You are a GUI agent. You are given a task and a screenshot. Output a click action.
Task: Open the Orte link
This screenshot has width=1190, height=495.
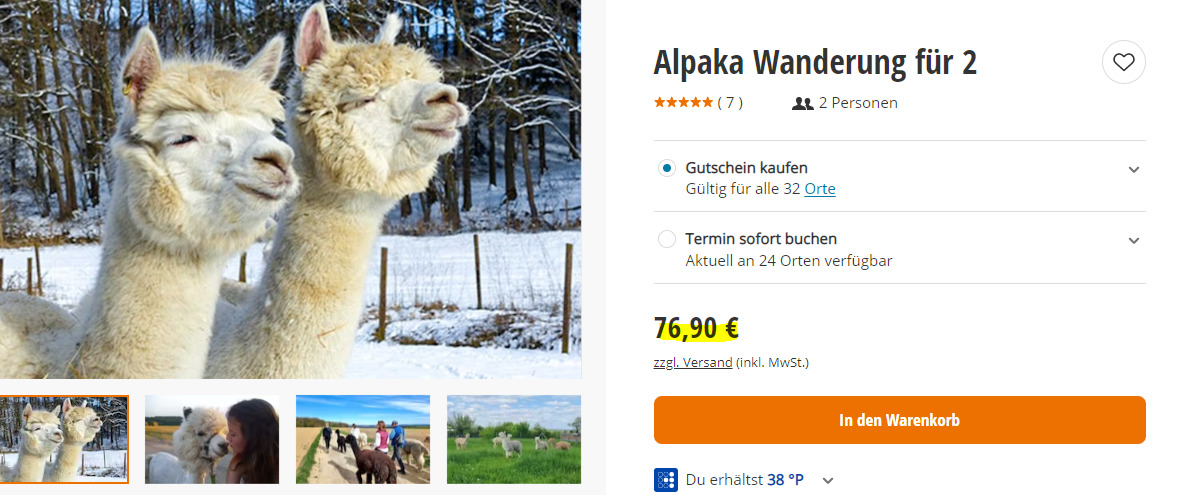click(820, 189)
